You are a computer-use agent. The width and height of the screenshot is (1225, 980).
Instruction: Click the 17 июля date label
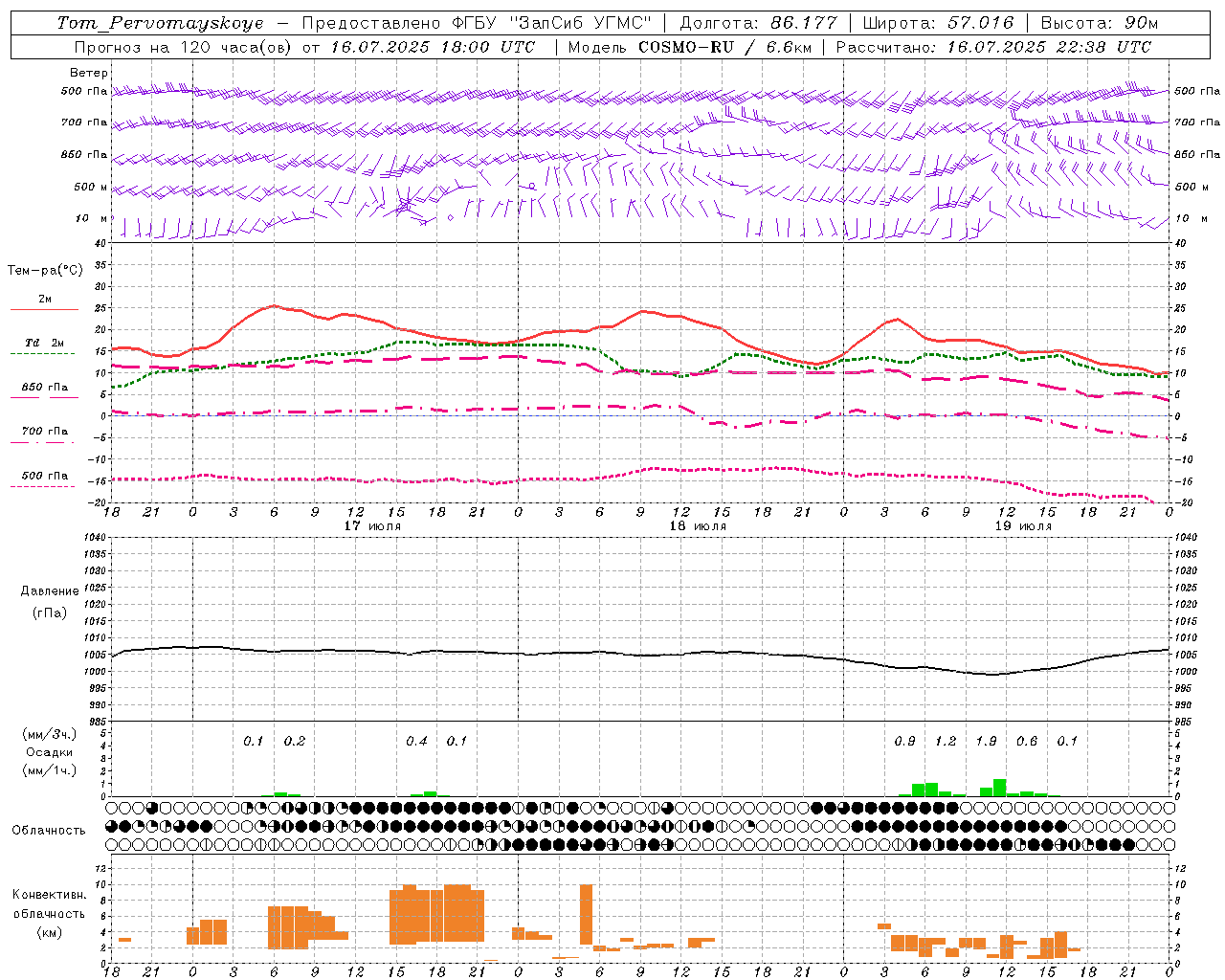click(372, 526)
